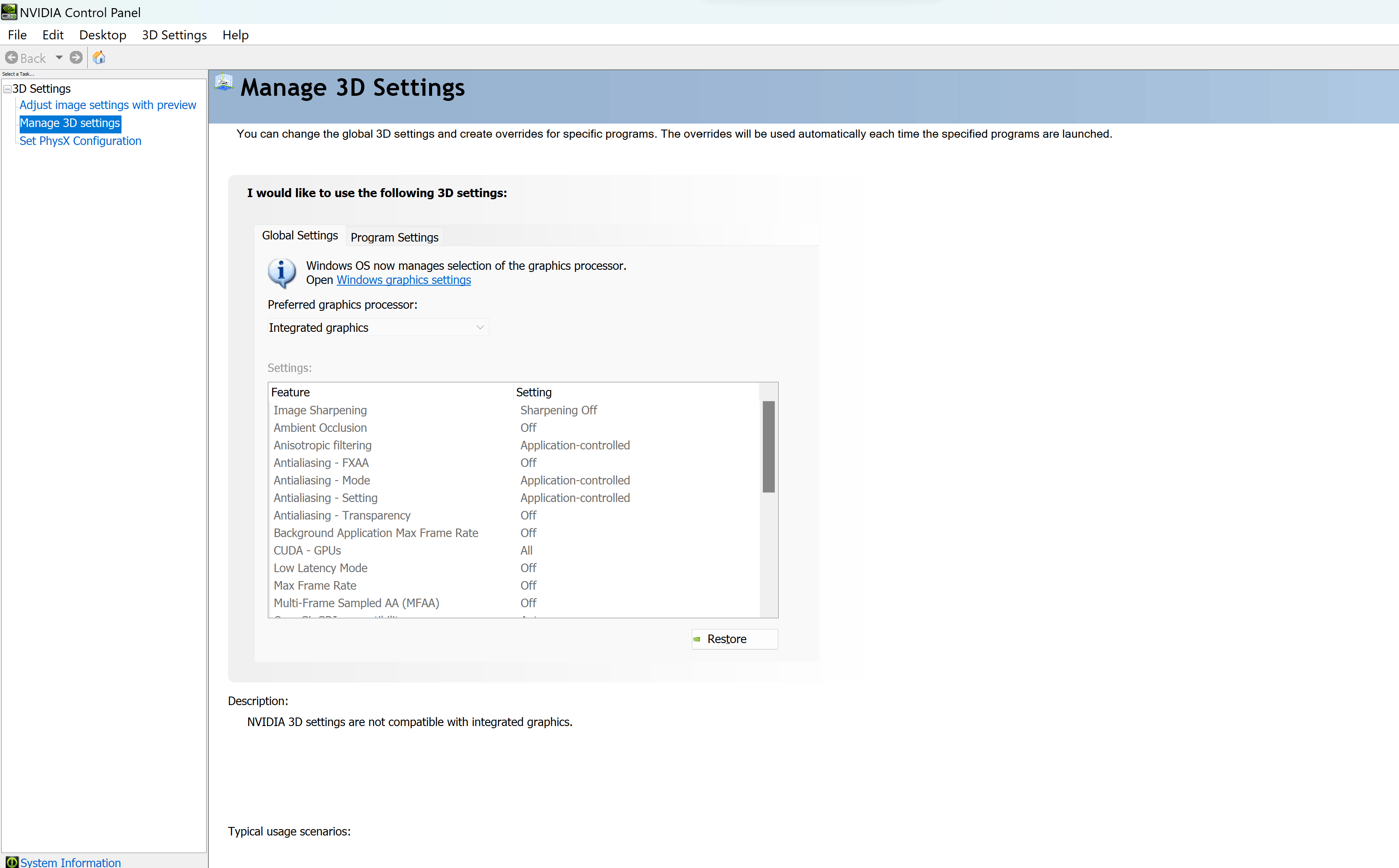
Task: Click the CUDA GPUs All value
Action: (526, 550)
